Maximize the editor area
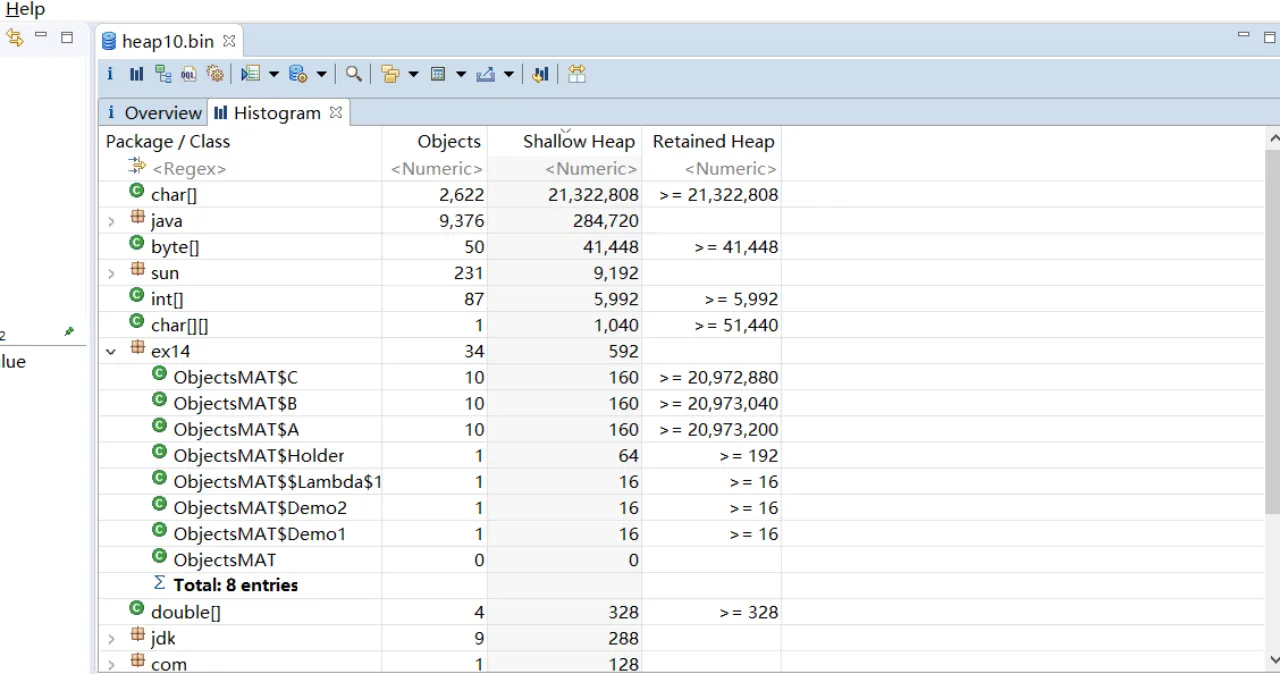Viewport: 1280px width, 674px height. [x=1270, y=37]
